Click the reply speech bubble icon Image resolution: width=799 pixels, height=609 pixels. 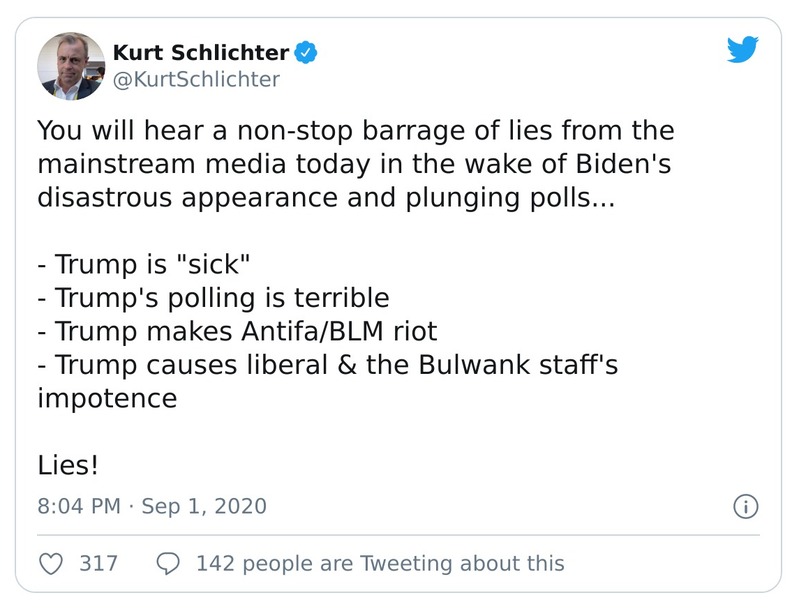pos(168,563)
